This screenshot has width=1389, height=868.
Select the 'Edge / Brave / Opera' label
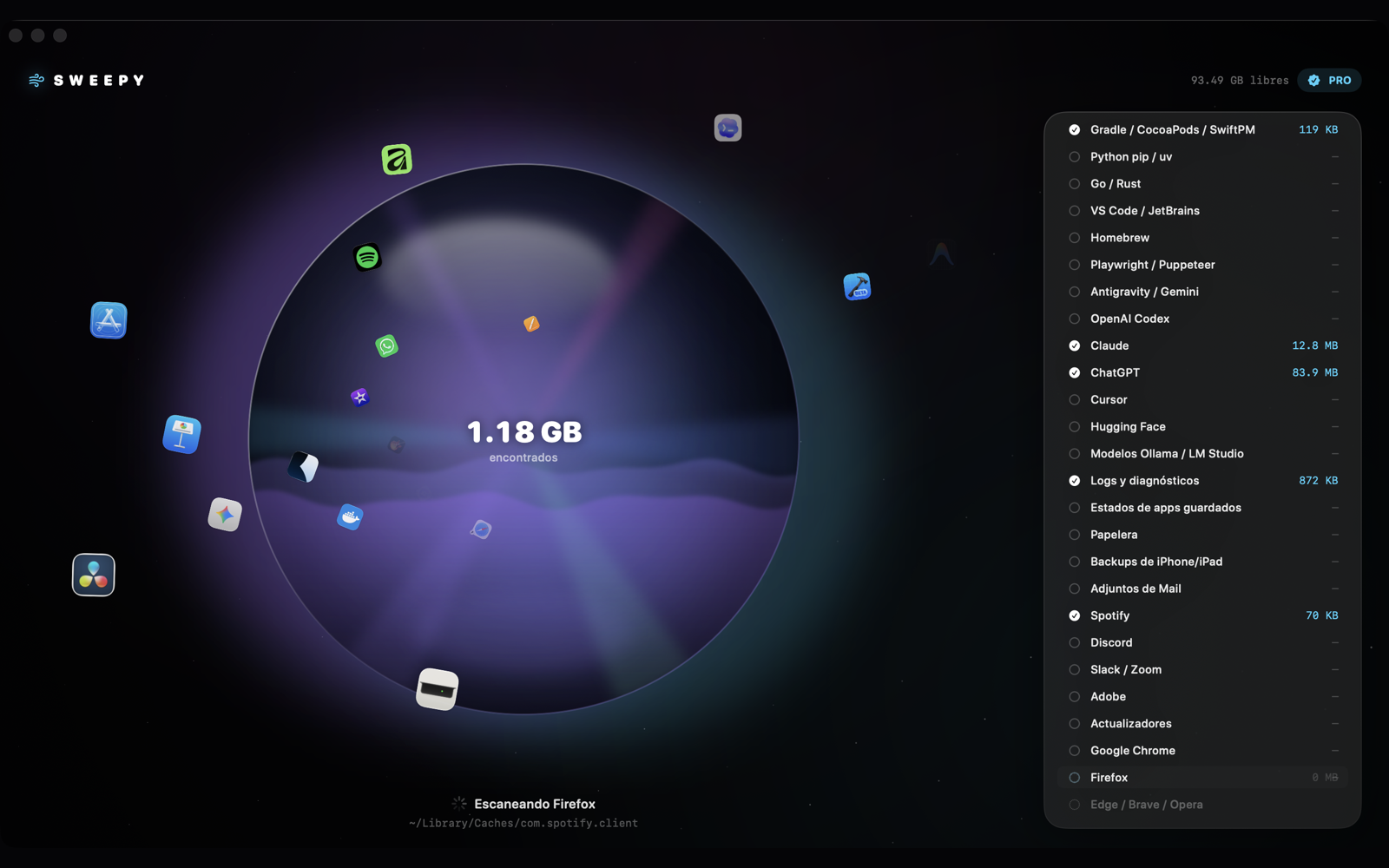[1147, 805]
